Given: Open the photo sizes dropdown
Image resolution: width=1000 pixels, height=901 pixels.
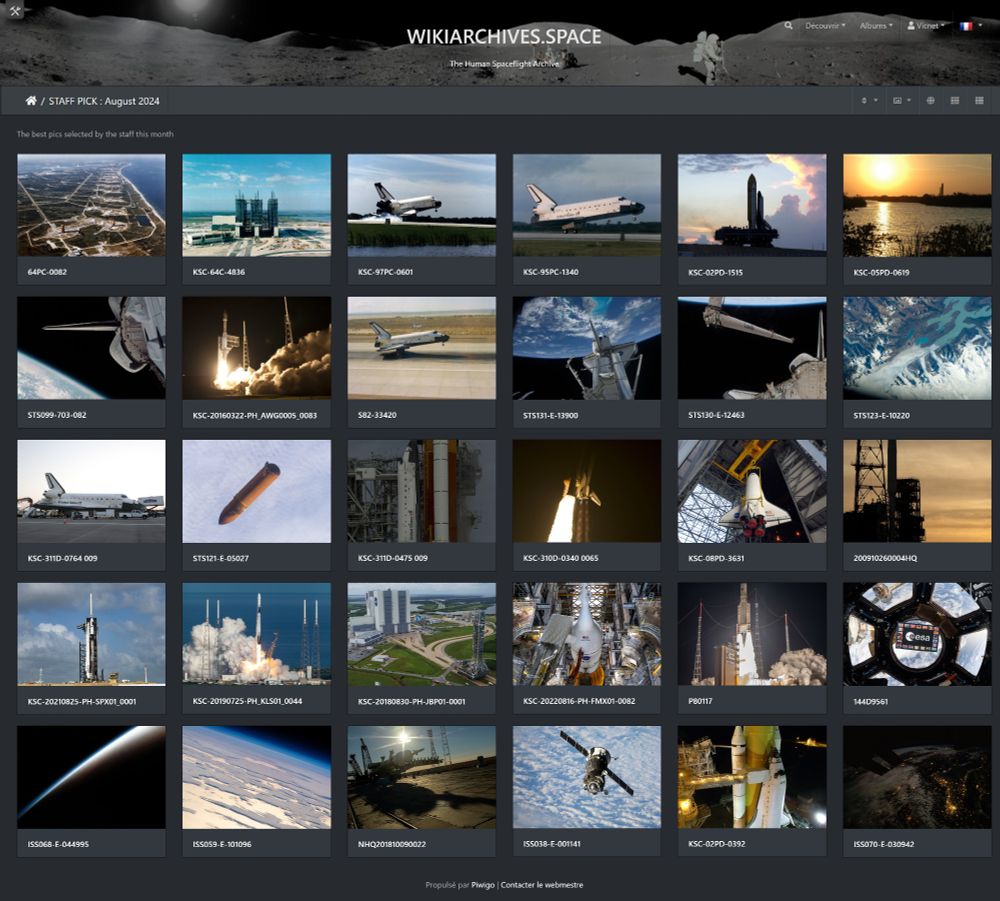Looking at the screenshot, I should pyautogui.click(x=901, y=101).
